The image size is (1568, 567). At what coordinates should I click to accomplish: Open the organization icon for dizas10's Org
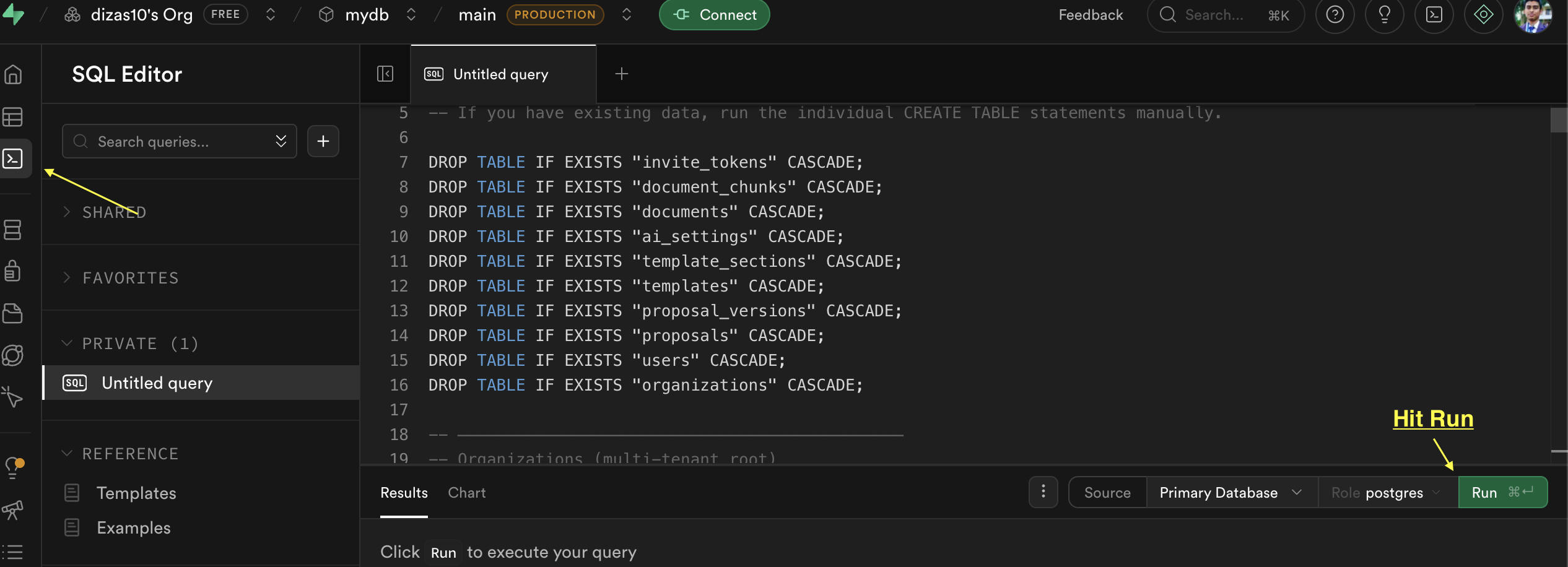tap(72, 14)
